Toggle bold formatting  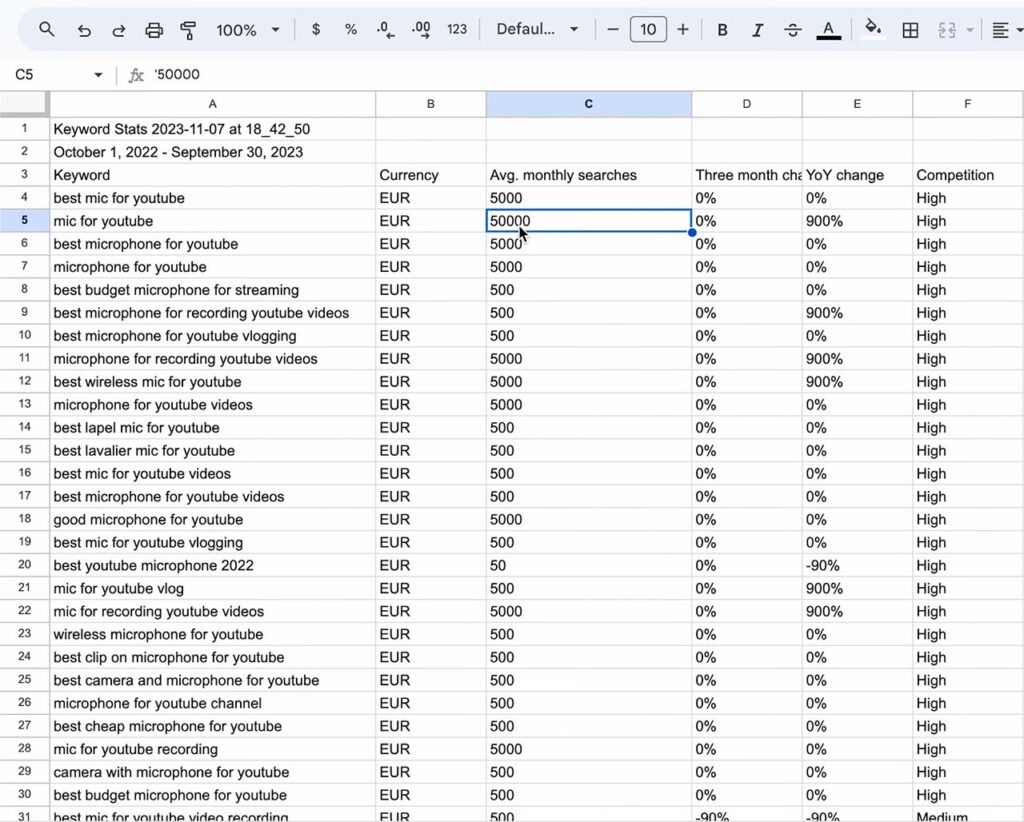point(722,30)
